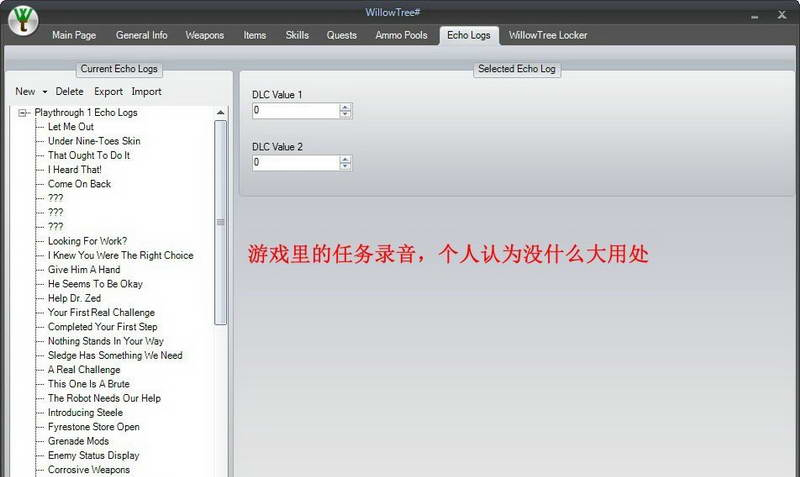Increase DLC Value 1 with up arrow

pos(345,107)
